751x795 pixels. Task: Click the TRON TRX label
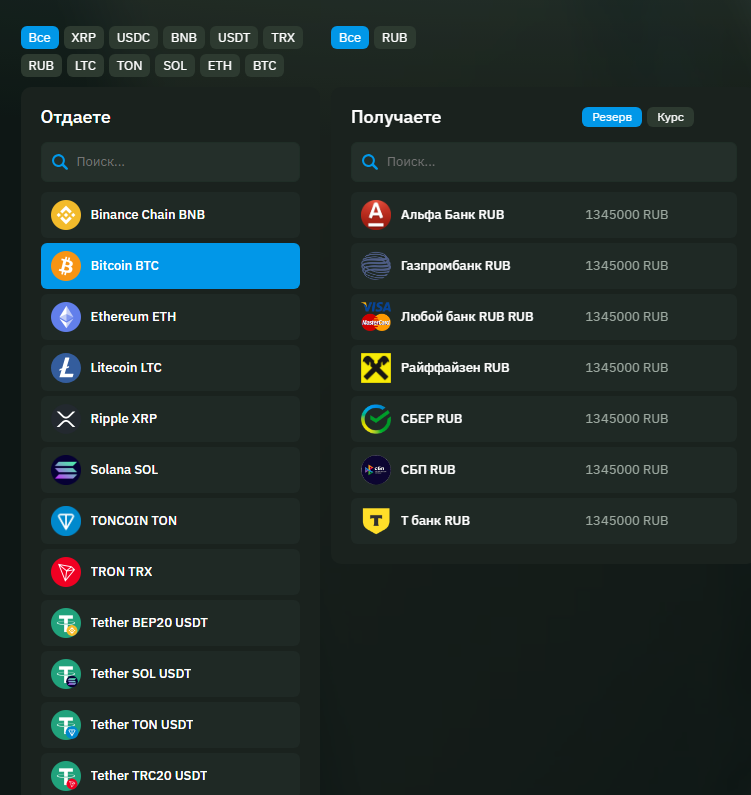click(121, 572)
